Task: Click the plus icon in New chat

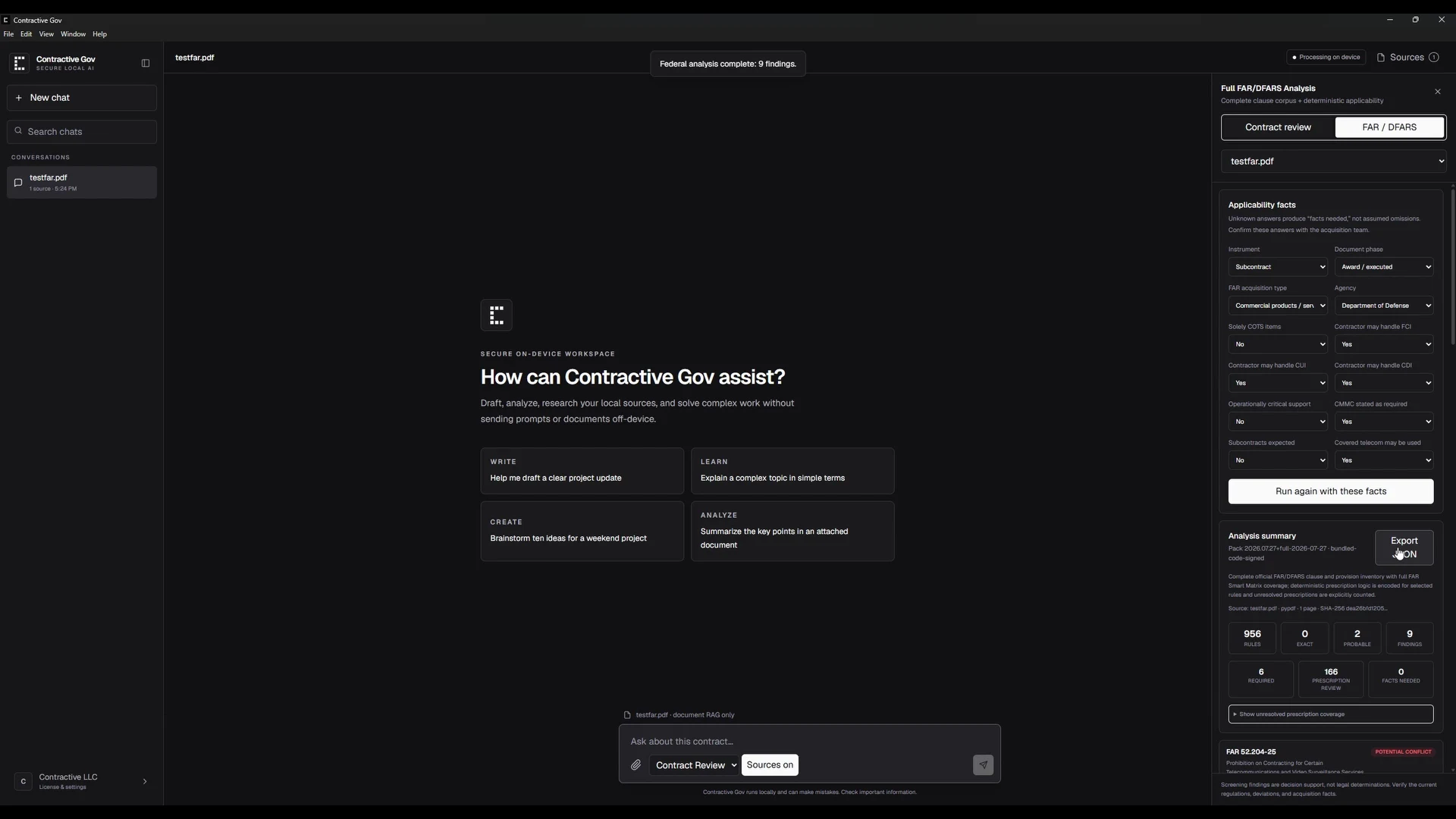Action: point(19,98)
